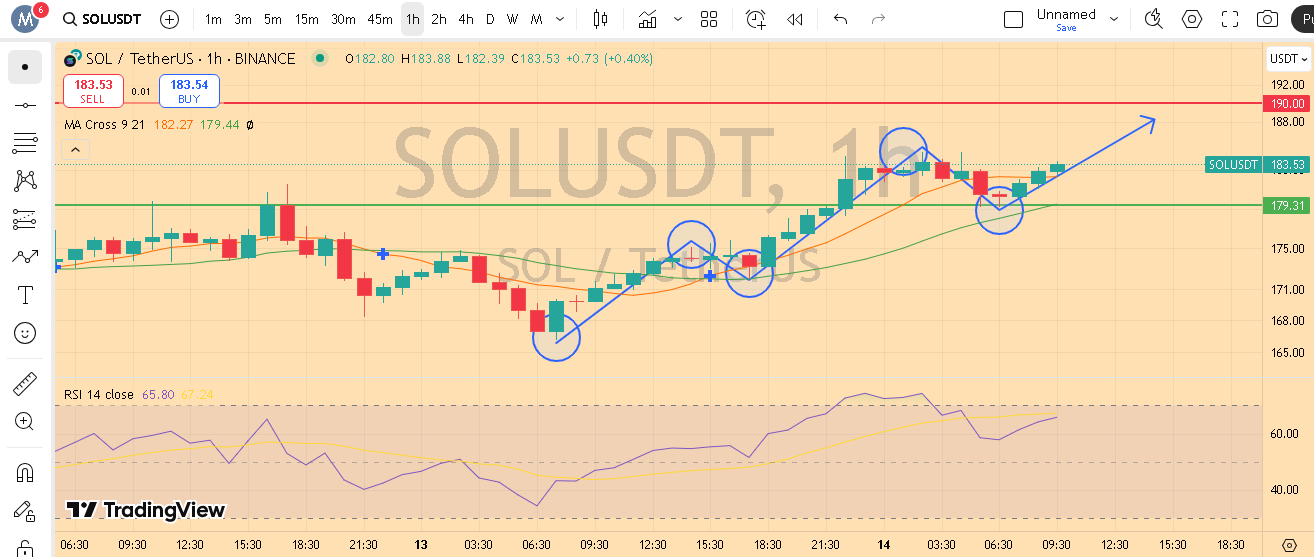Open chart settings hexagon icon
The image size is (1314, 557).
tap(1192, 19)
